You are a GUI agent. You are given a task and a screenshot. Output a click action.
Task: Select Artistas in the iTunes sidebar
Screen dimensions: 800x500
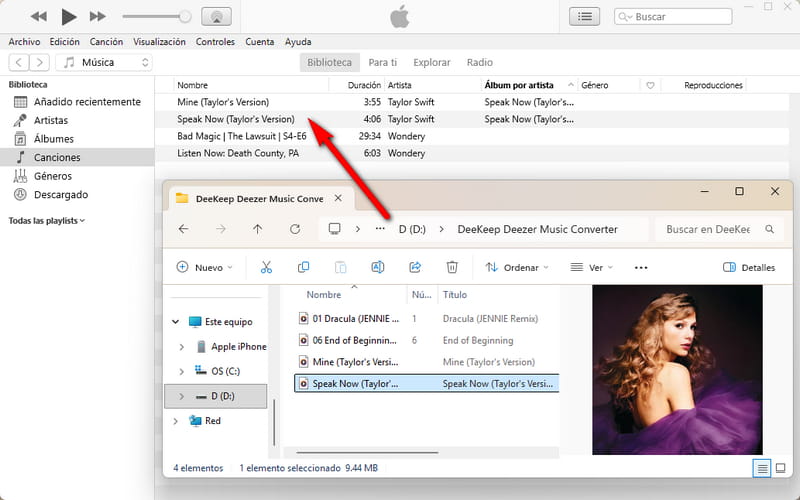click(x=77, y=120)
